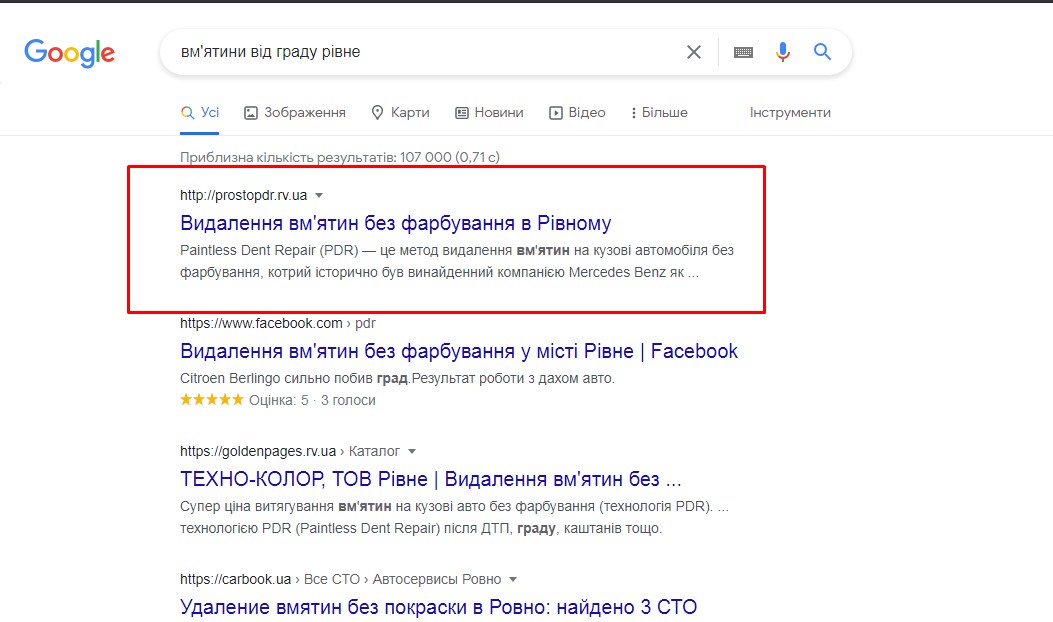
Task: Open the Facebook result link for Рівне
Action: point(459,351)
